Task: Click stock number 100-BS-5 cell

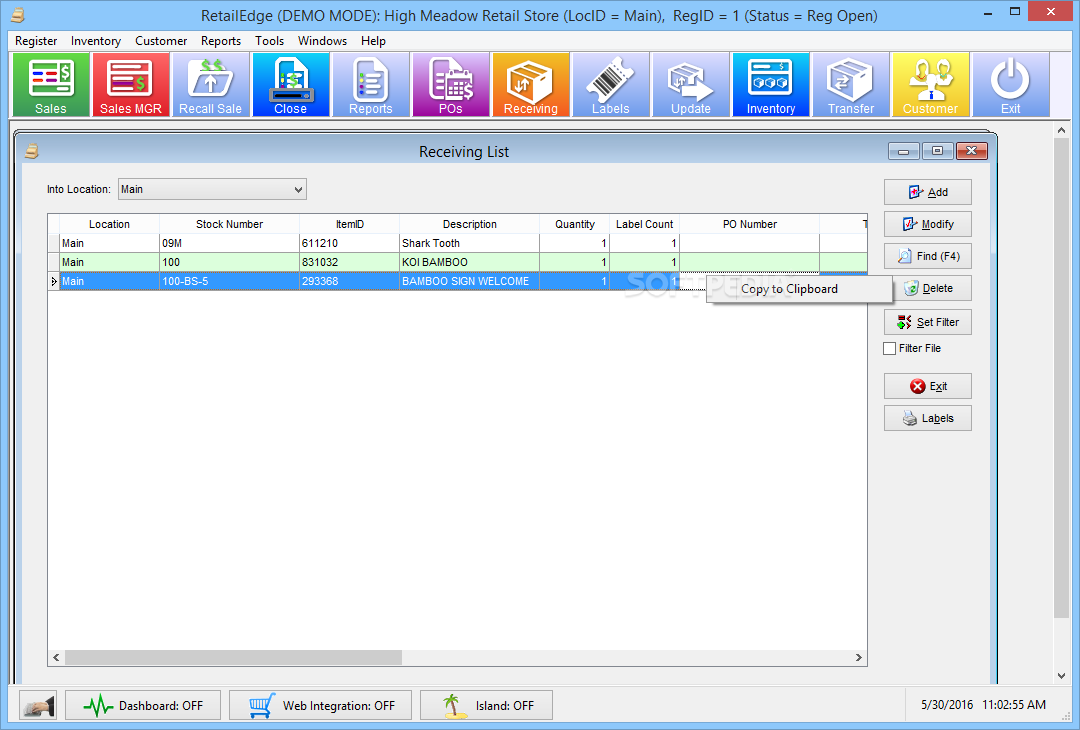Action: click(x=229, y=281)
